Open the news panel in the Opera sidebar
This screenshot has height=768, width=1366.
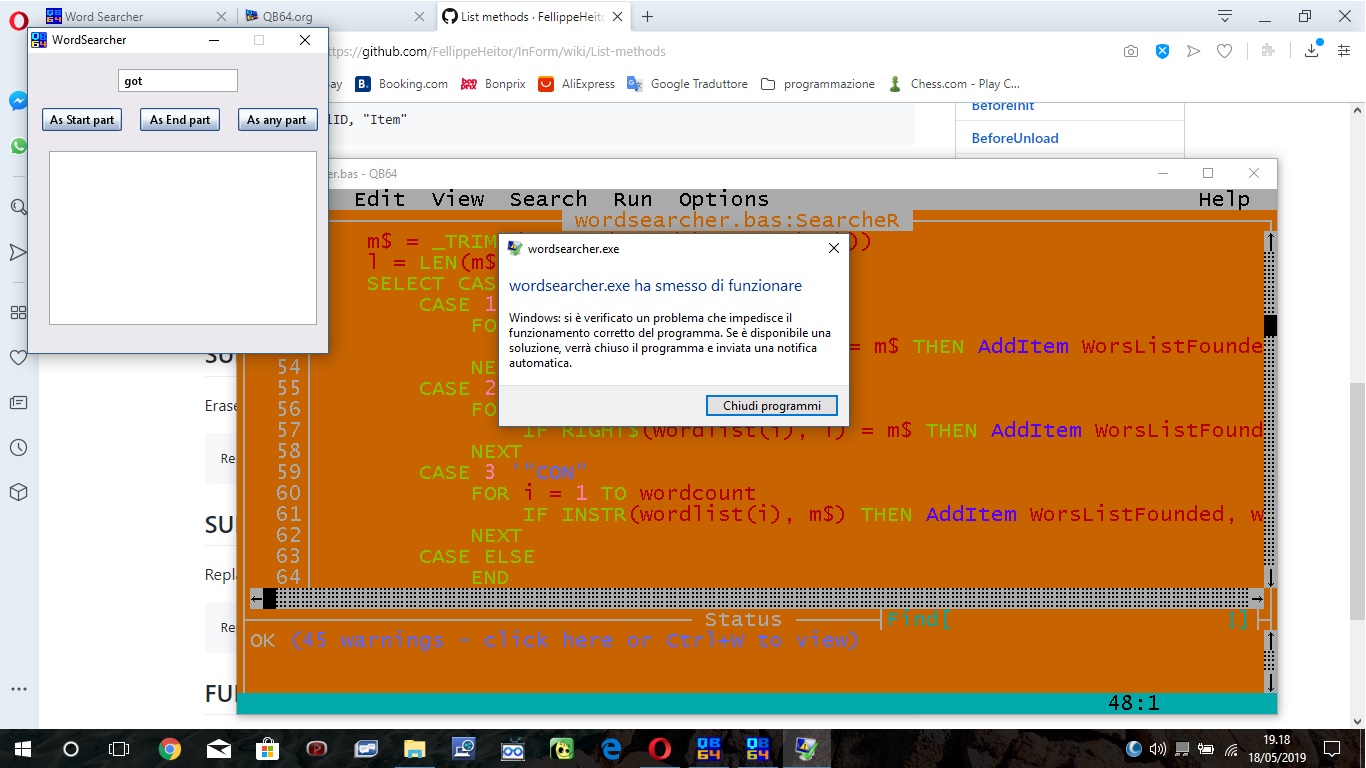[18, 402]
